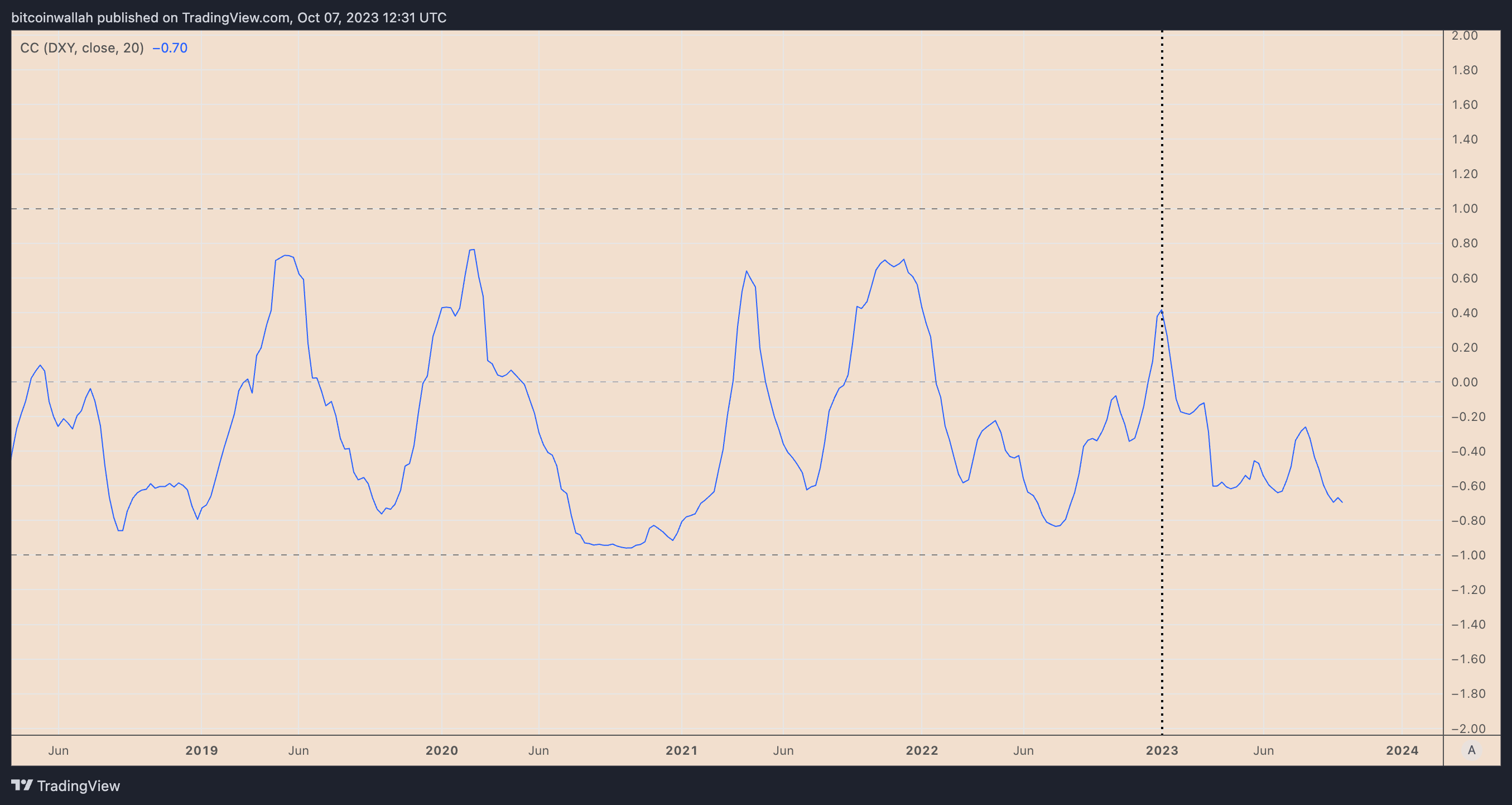This screenshot has width=1512, height=805.
Task: Click the 2022 label on time axis
Action: pos(922,750)
